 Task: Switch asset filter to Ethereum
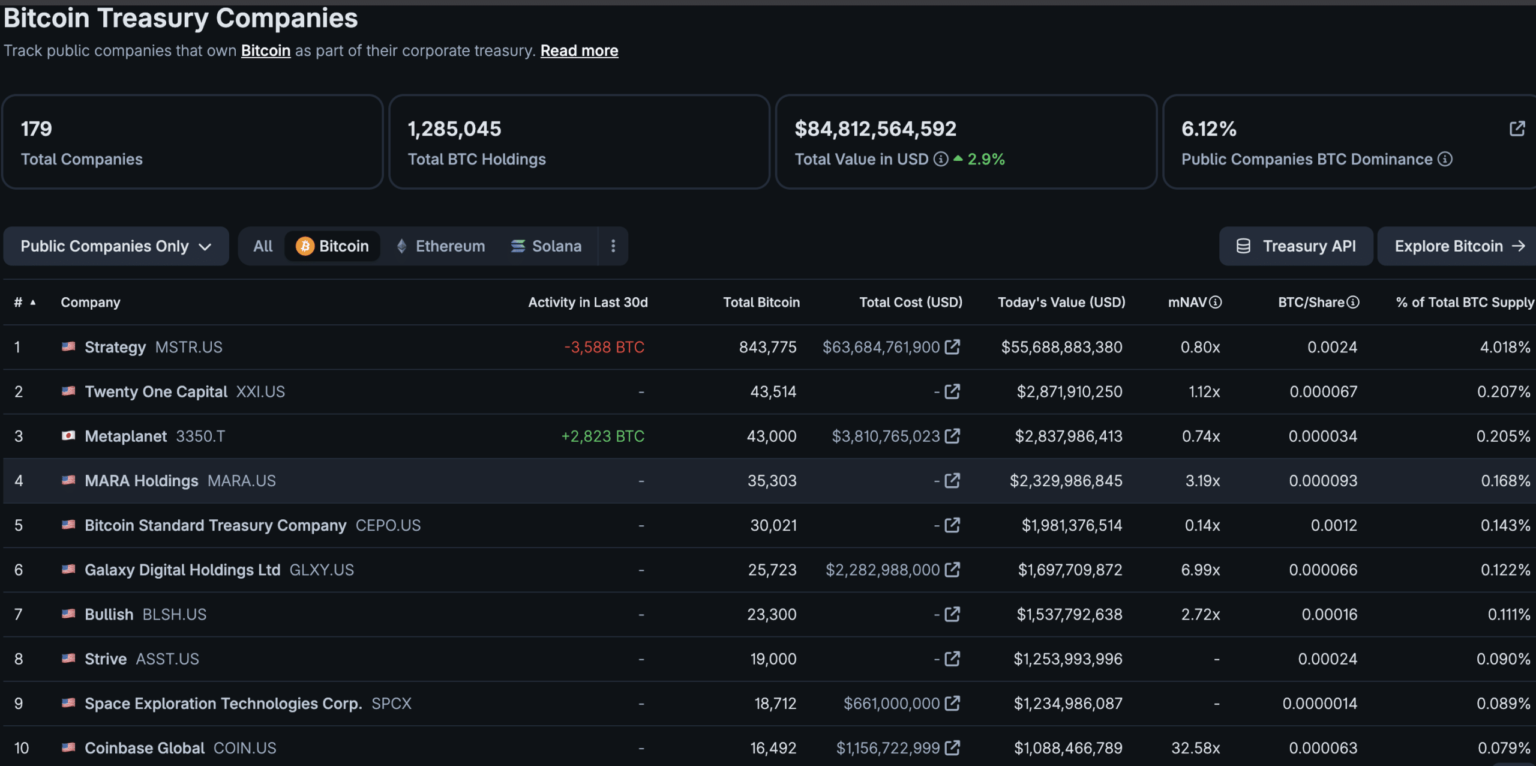click(x=440, y=246)
